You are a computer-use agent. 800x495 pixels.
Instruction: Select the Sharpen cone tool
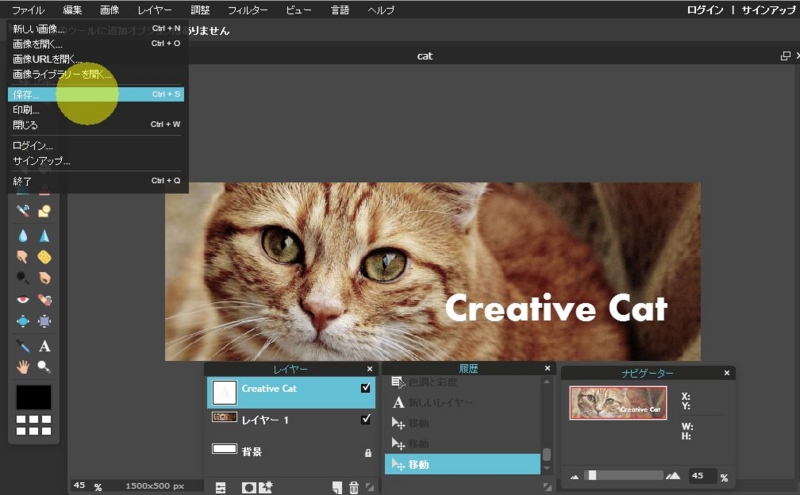44,236
